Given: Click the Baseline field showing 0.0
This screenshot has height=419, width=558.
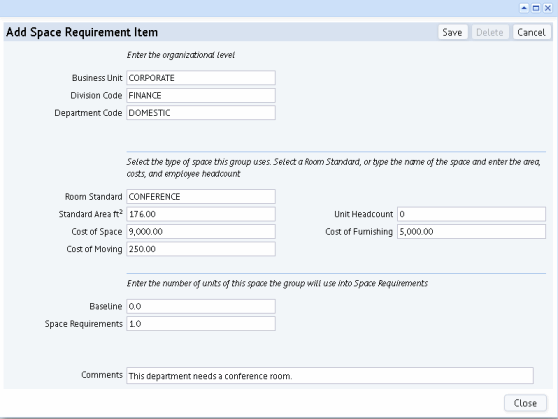Looking at the screenshot, I should click(201, 306).
